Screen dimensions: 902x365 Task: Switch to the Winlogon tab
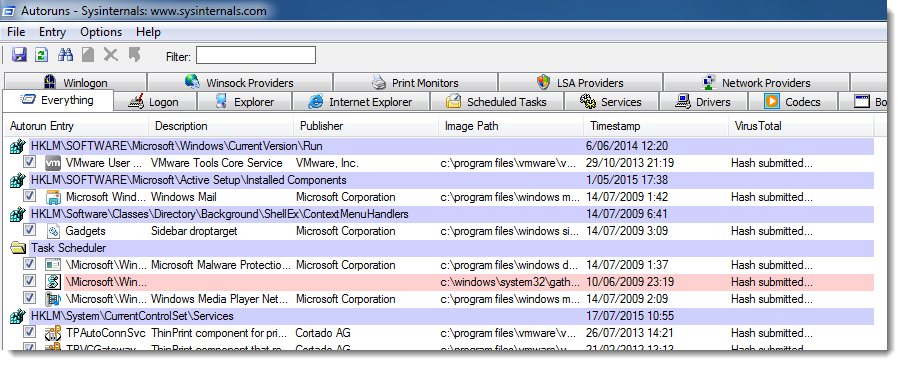point(75,82)
